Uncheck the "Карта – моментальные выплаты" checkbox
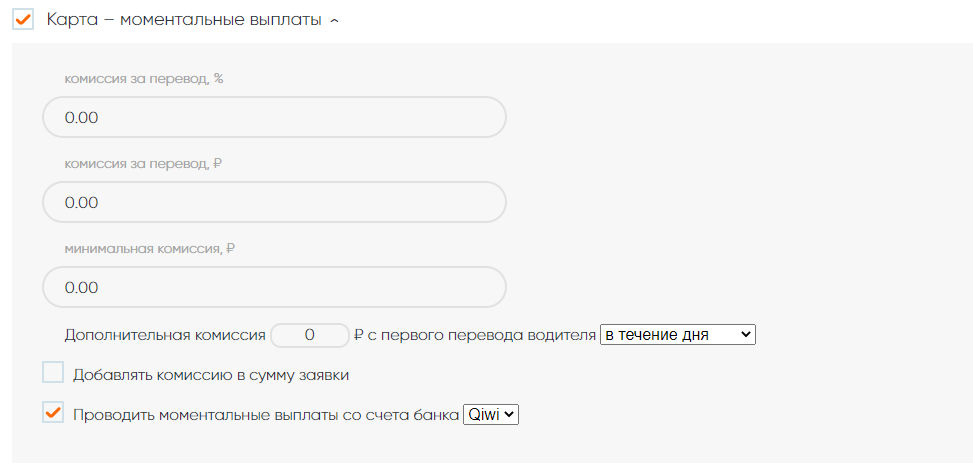 (23, 20)
